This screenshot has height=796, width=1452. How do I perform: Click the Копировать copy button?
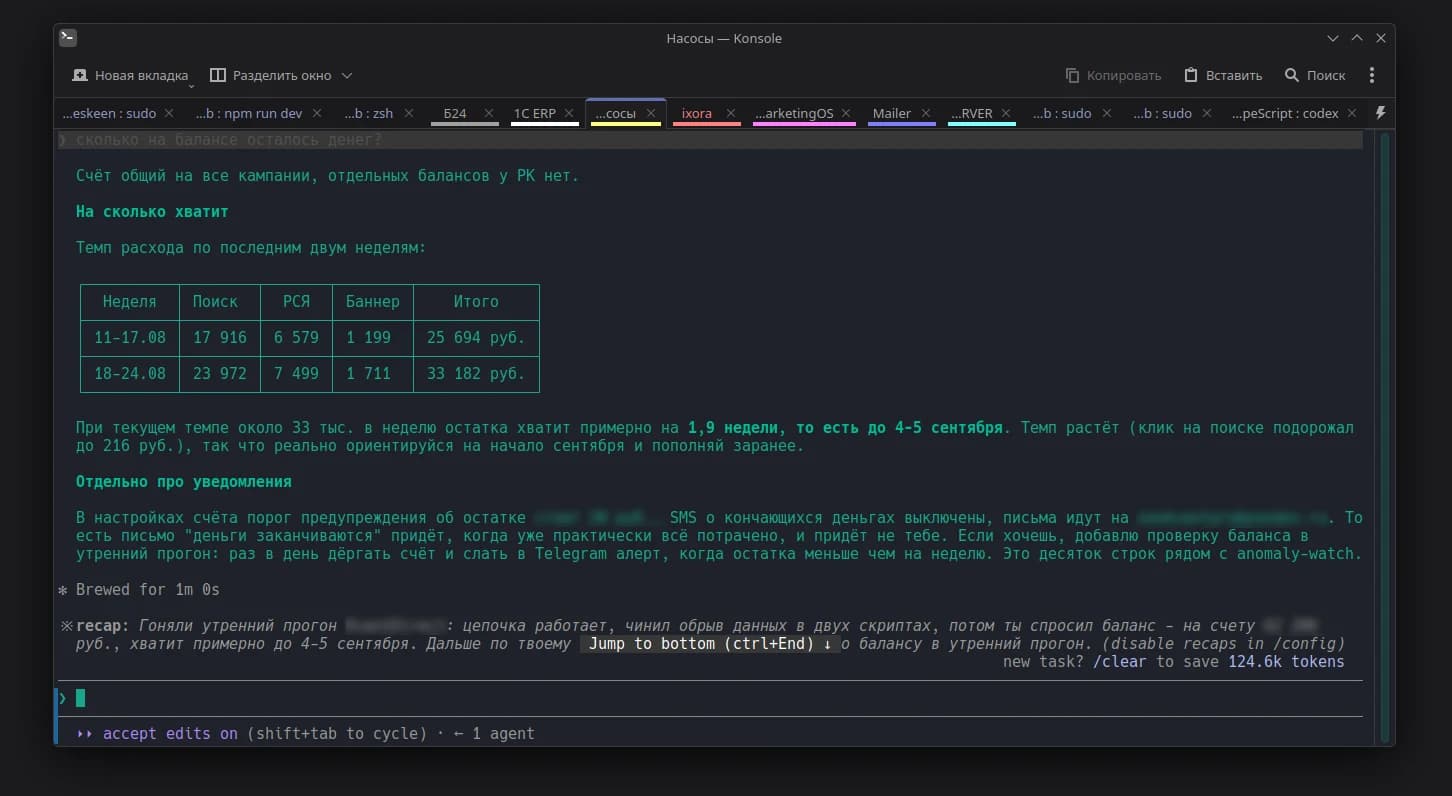click(1113, 75)
